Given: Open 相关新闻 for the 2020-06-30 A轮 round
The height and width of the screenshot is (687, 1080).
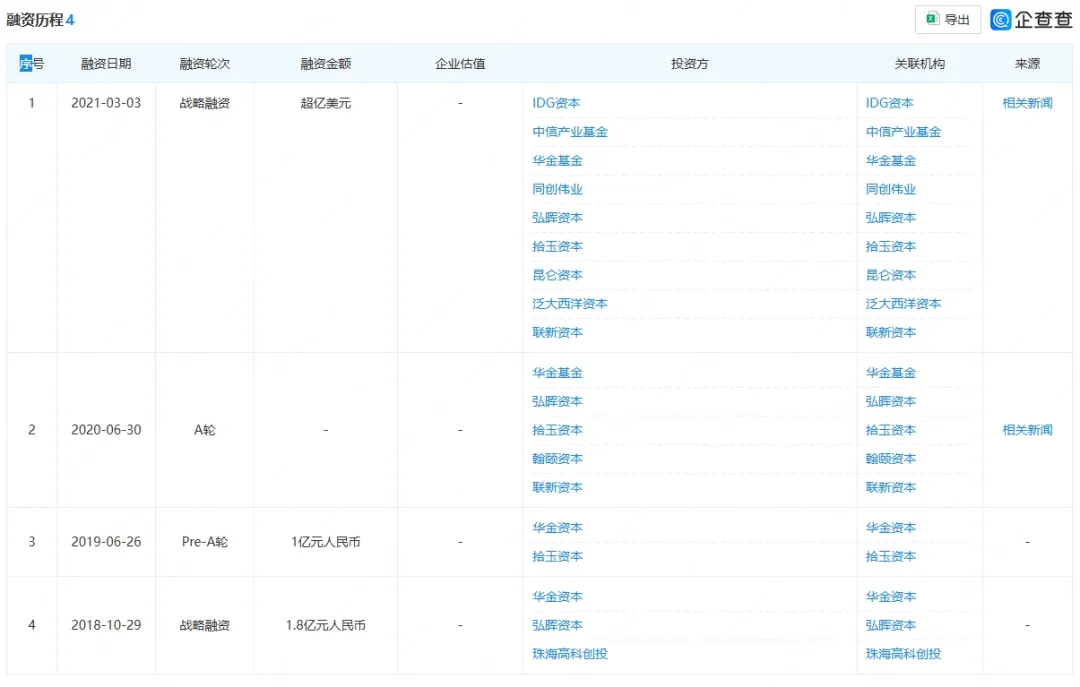Looking at the screenshot, I should [x=1027, y=430].
